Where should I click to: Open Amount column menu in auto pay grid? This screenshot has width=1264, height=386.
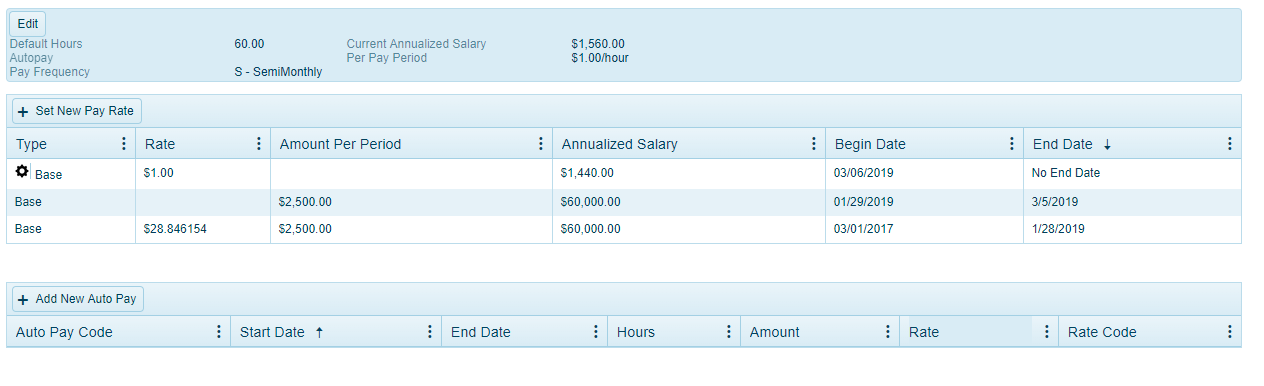[887, 332]
